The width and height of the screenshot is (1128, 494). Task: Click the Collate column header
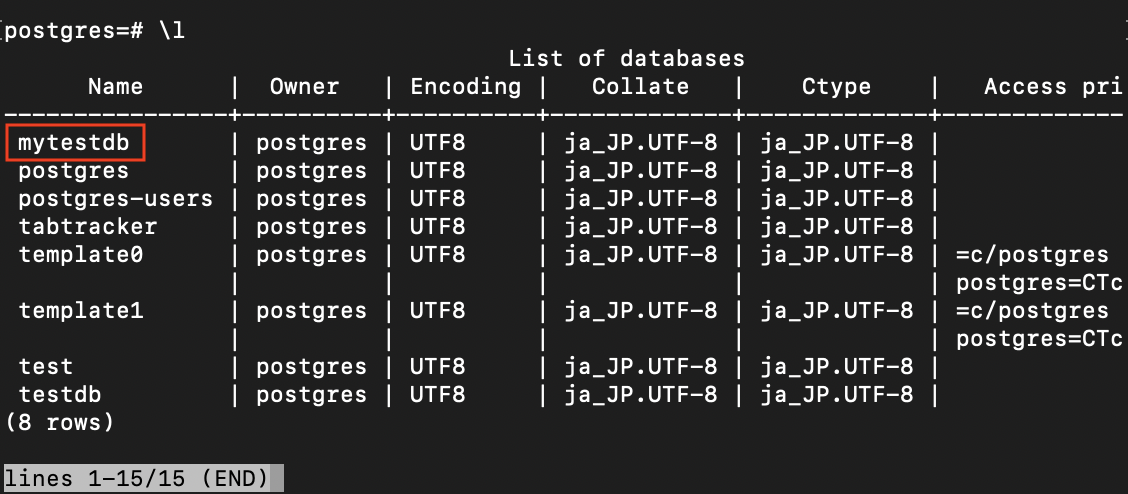tap(640, 87)
